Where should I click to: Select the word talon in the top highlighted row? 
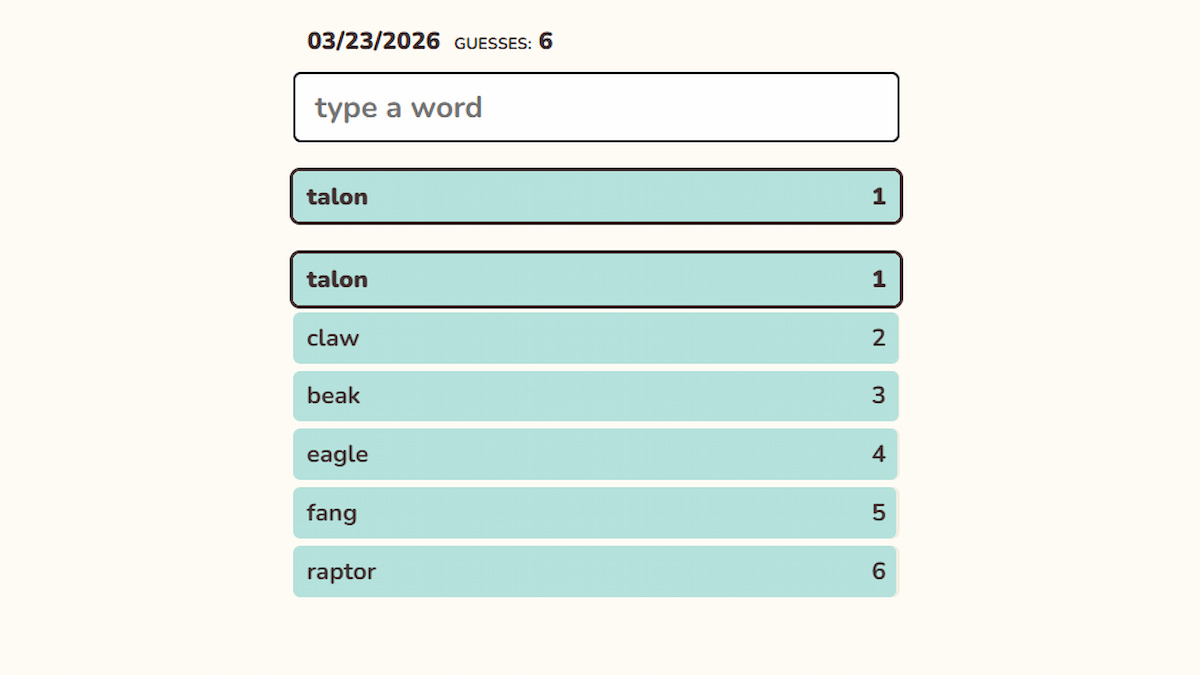pos(337,196)
